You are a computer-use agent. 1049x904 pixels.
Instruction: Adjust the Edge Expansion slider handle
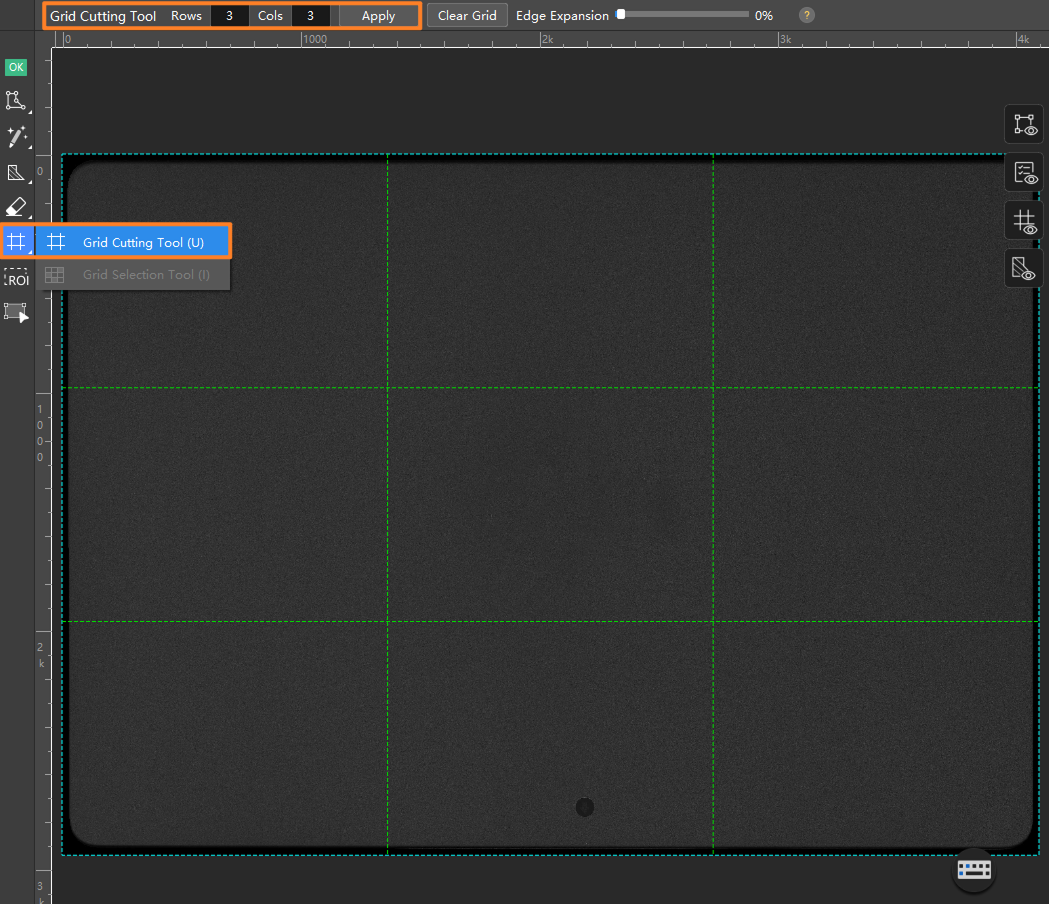621,14
